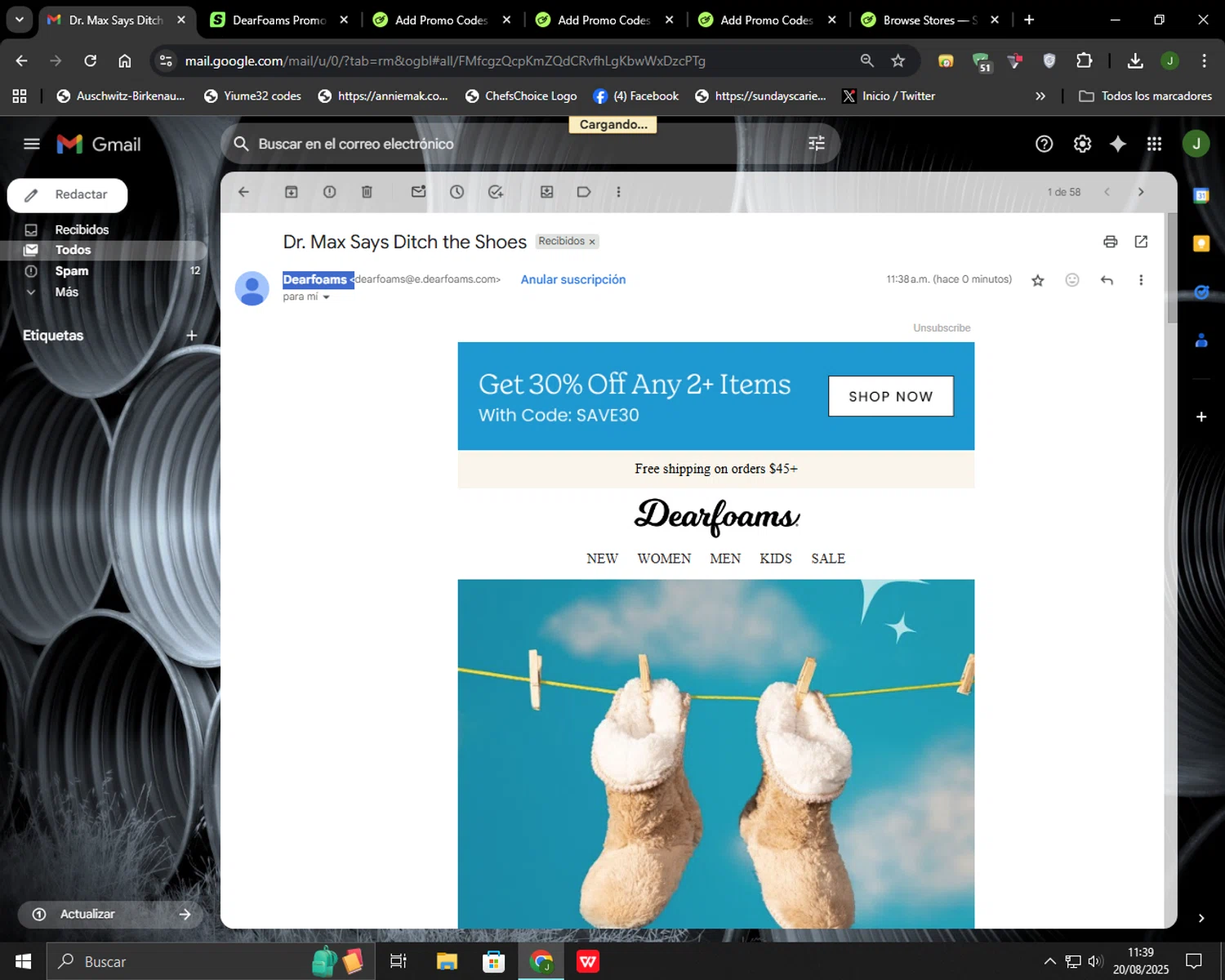Toggle Gmail main menu hamburger
Viewport: 1225px width, 980px height.
tap(32, 145)
